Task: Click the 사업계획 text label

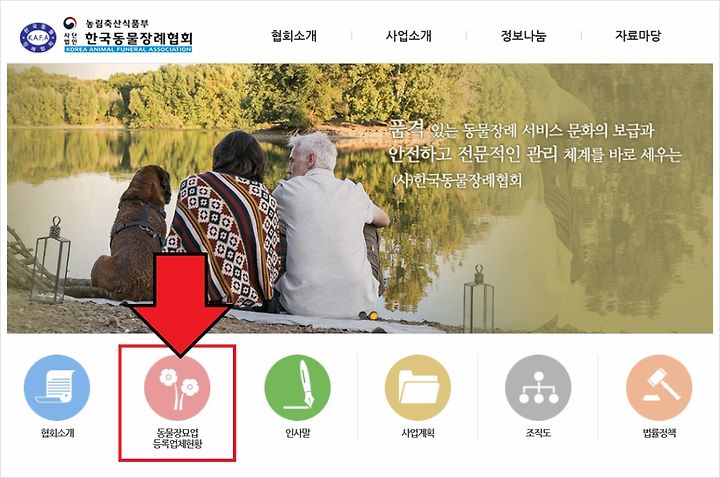Action: (418, 433)
